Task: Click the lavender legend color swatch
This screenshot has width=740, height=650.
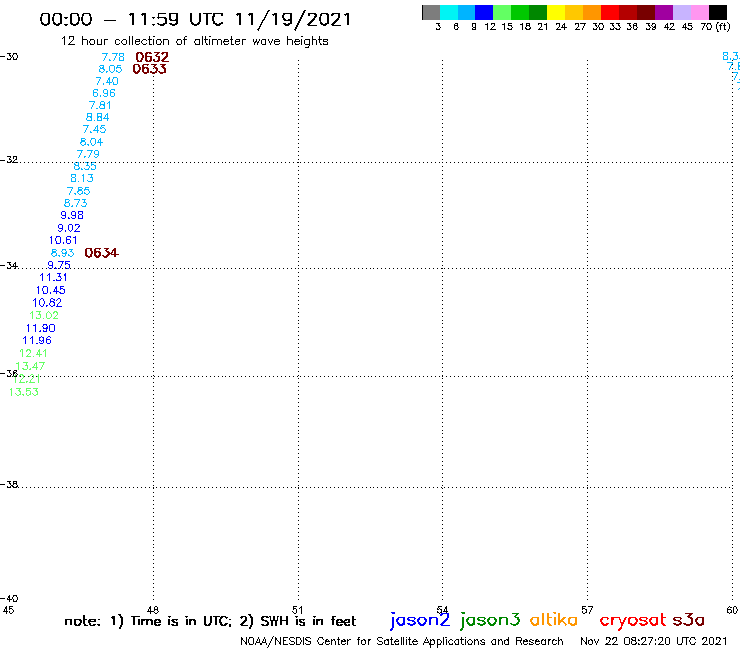Action: pyautogui.click(x=681, y=12)
